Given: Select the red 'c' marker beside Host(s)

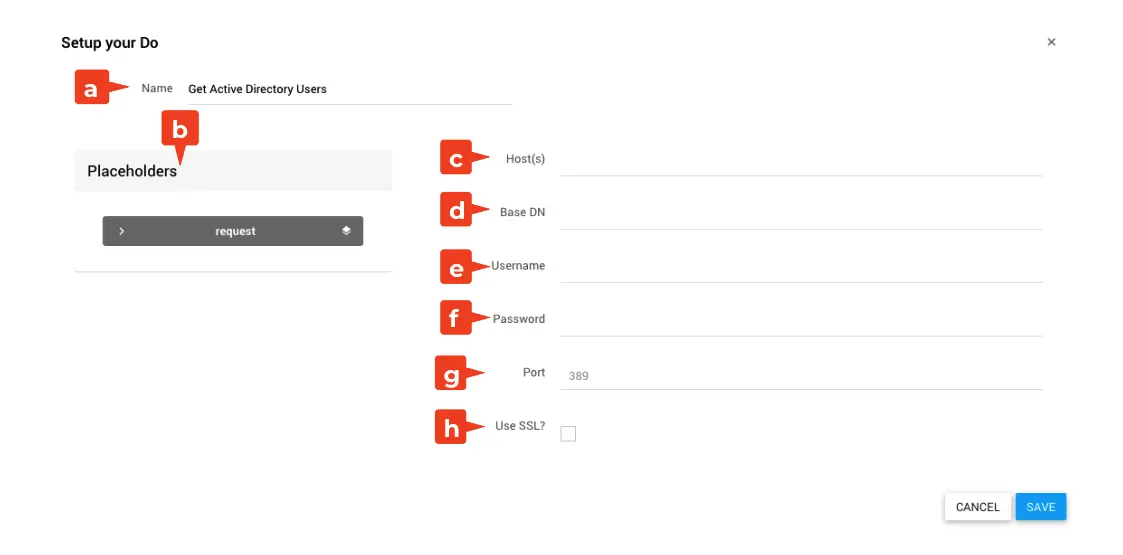Looking at the screenshot, I should tap(456, 158).
